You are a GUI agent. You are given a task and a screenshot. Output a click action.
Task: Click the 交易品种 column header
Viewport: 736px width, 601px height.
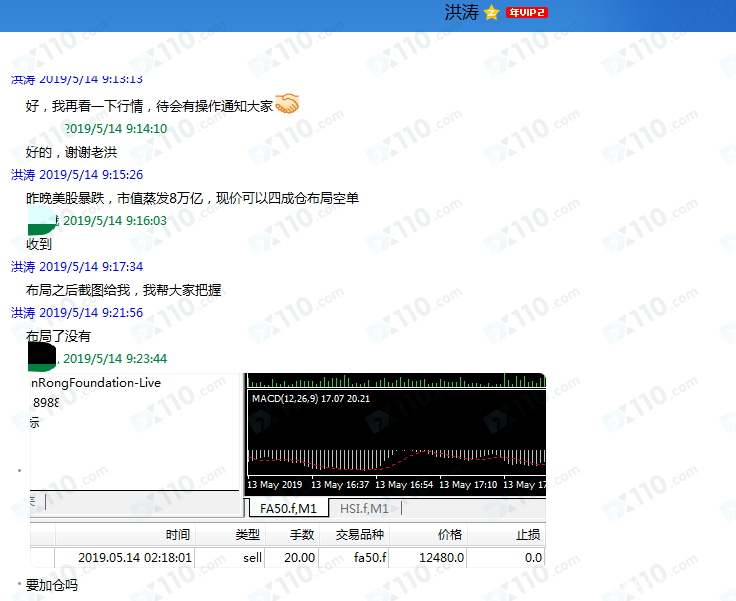click(x=359, y=535)
